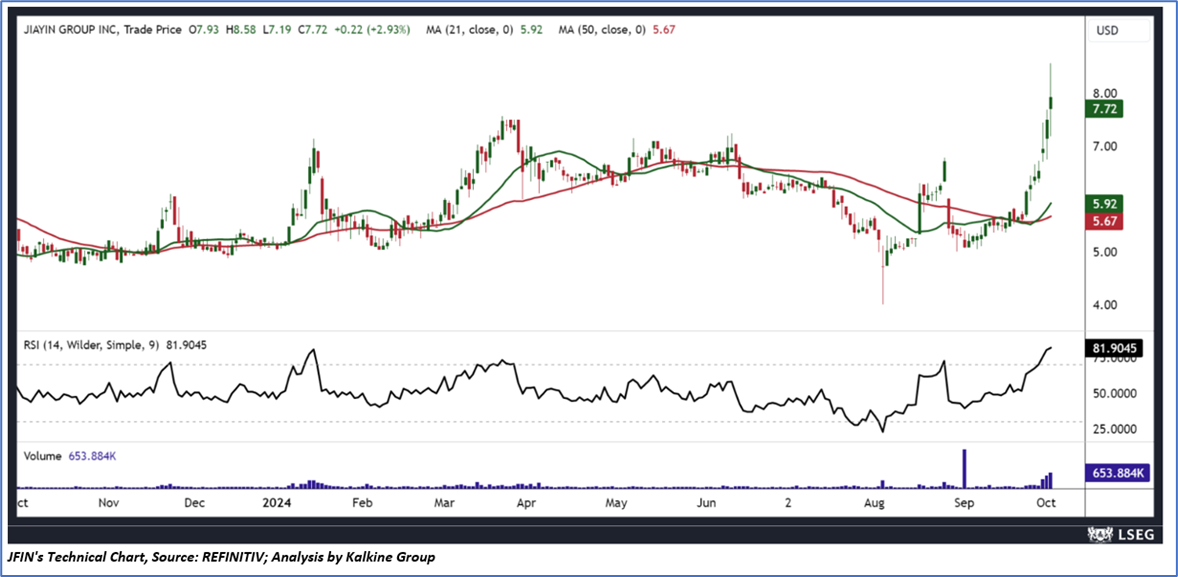Click the Sep label on time axis
Image resolution: width=1178 pixels, height=577 pixels.
[964, 501]
